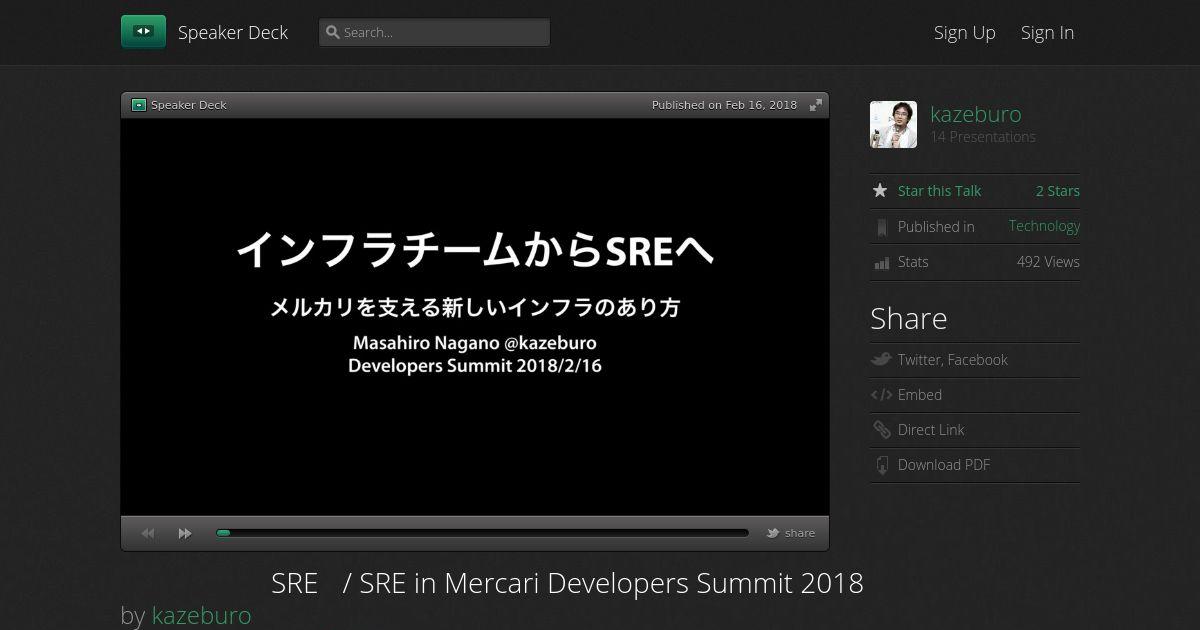The image size is (1200, 630).
Task: Go to previous slide with rewind icon
Action: [x=148, y=533]
